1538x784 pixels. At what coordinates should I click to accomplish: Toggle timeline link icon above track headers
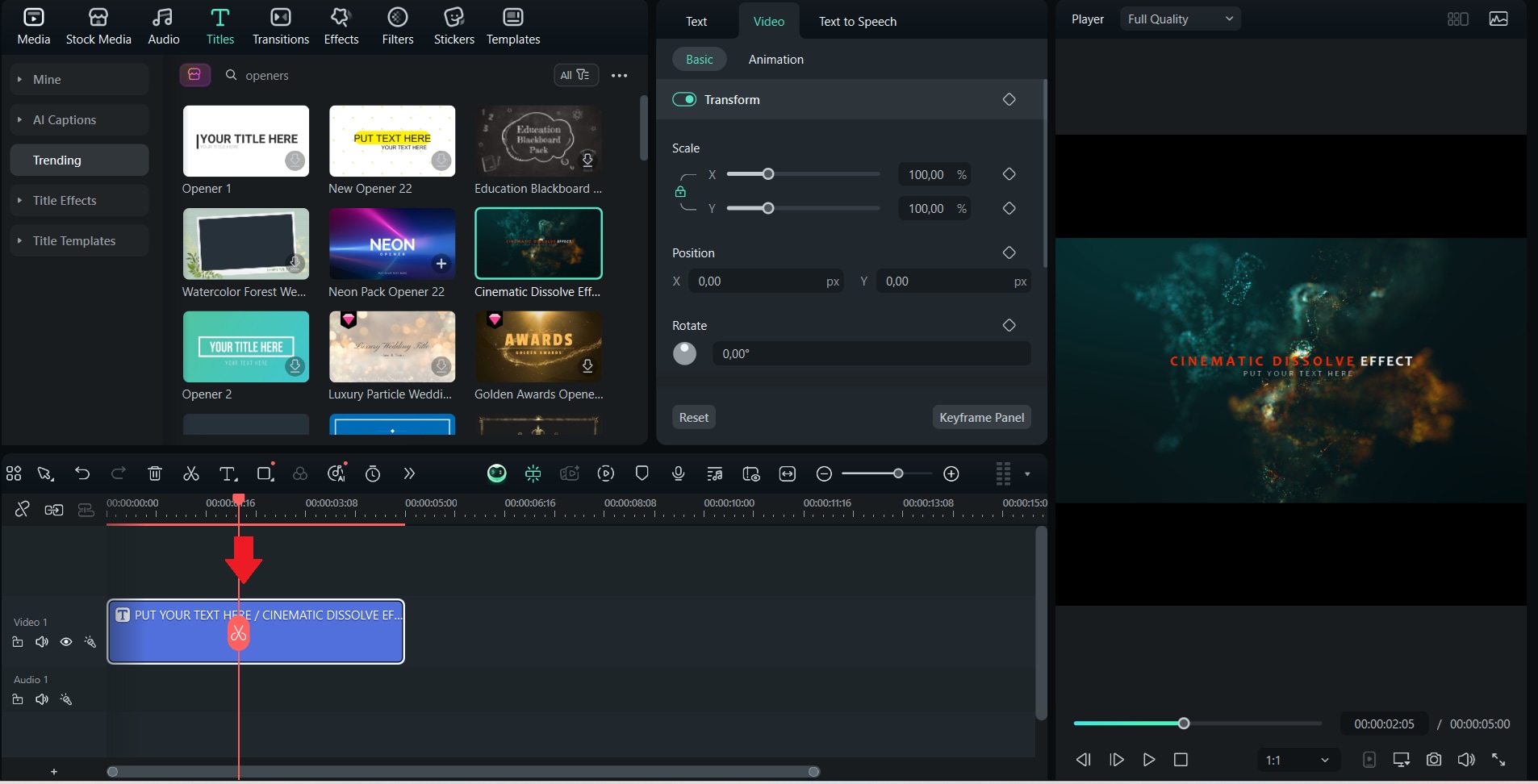click(x=23, y=509)
